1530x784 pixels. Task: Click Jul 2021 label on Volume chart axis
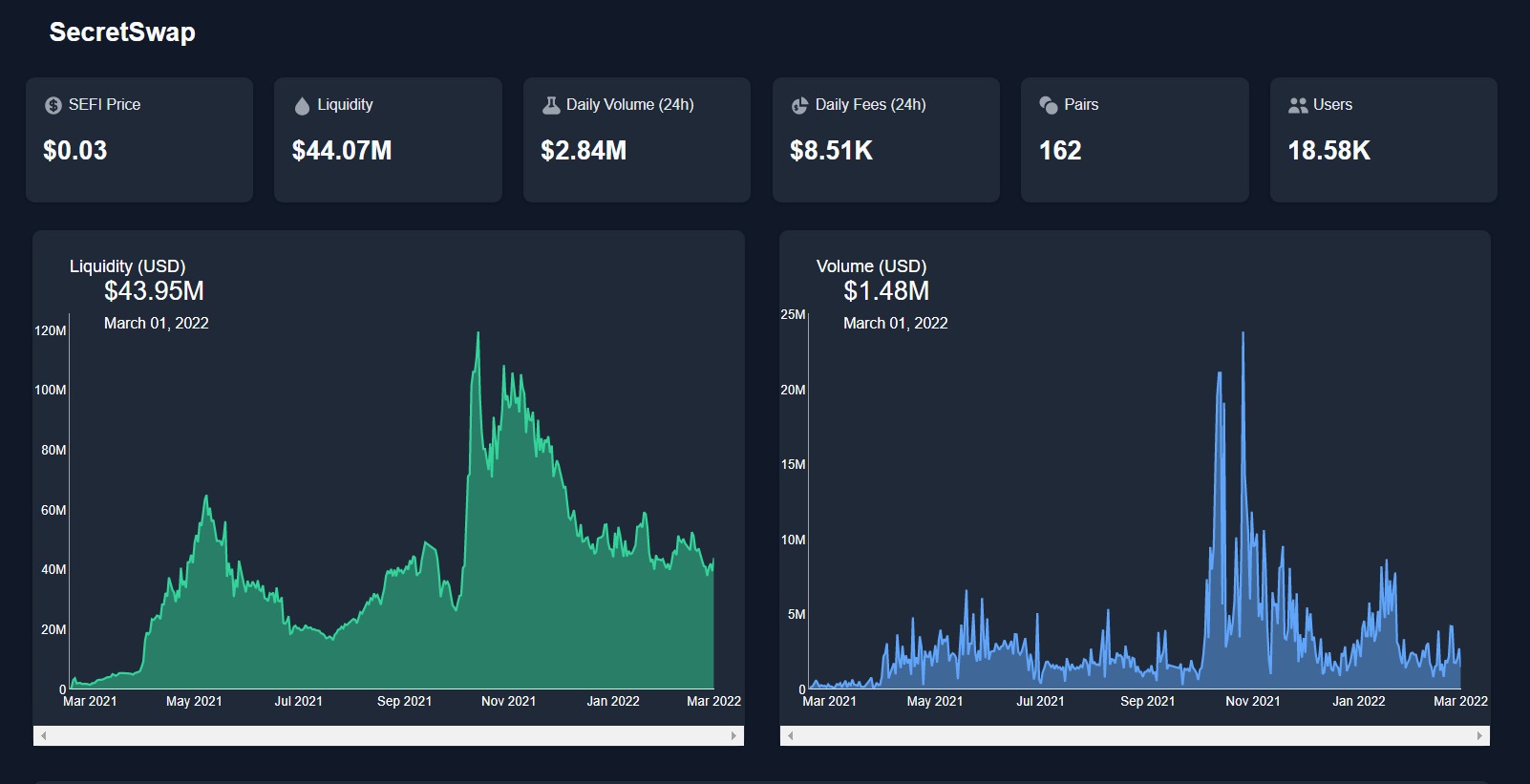tap(1040, 701)
